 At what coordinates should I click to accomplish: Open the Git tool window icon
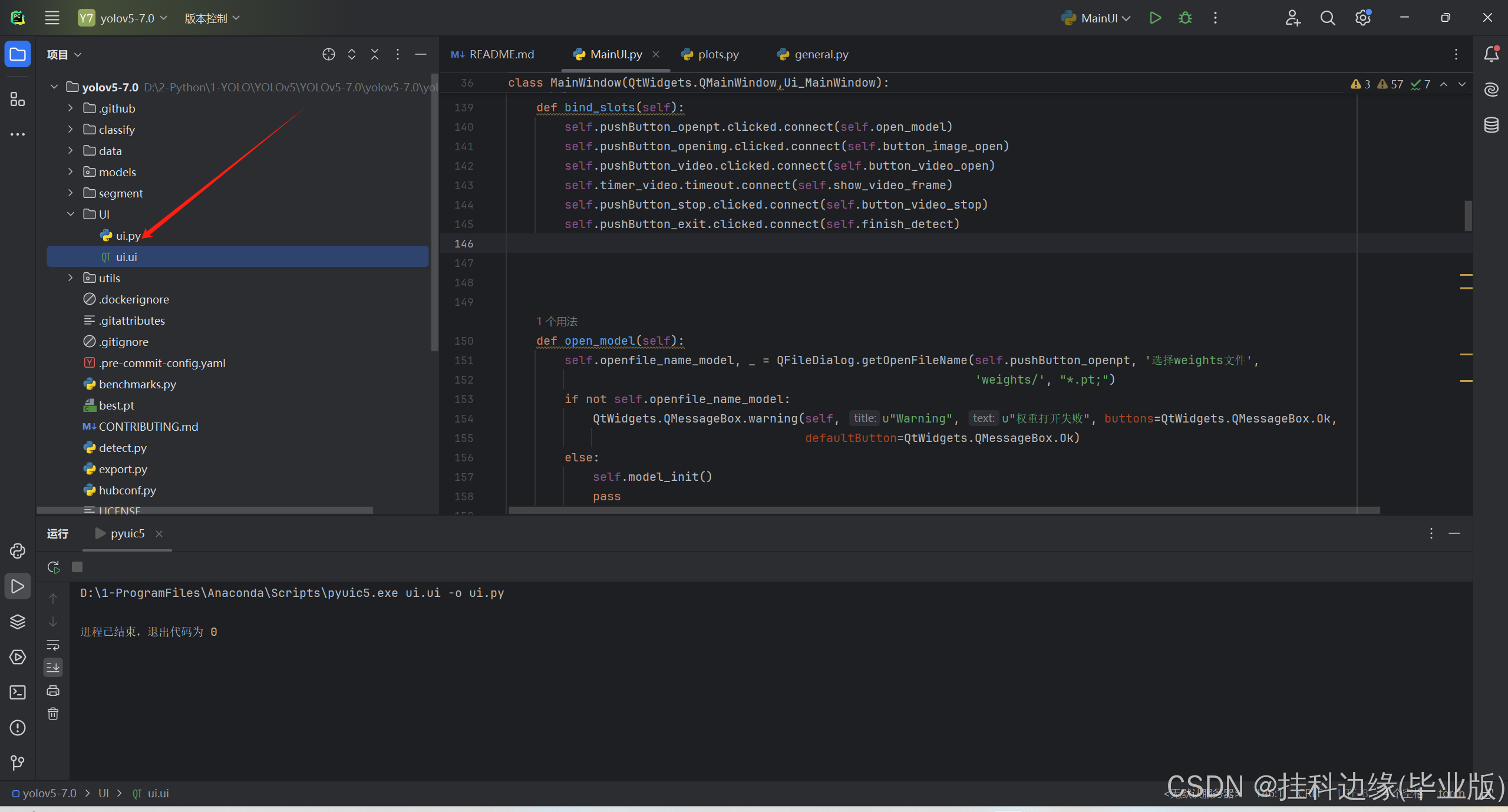[x=18, y=763]
